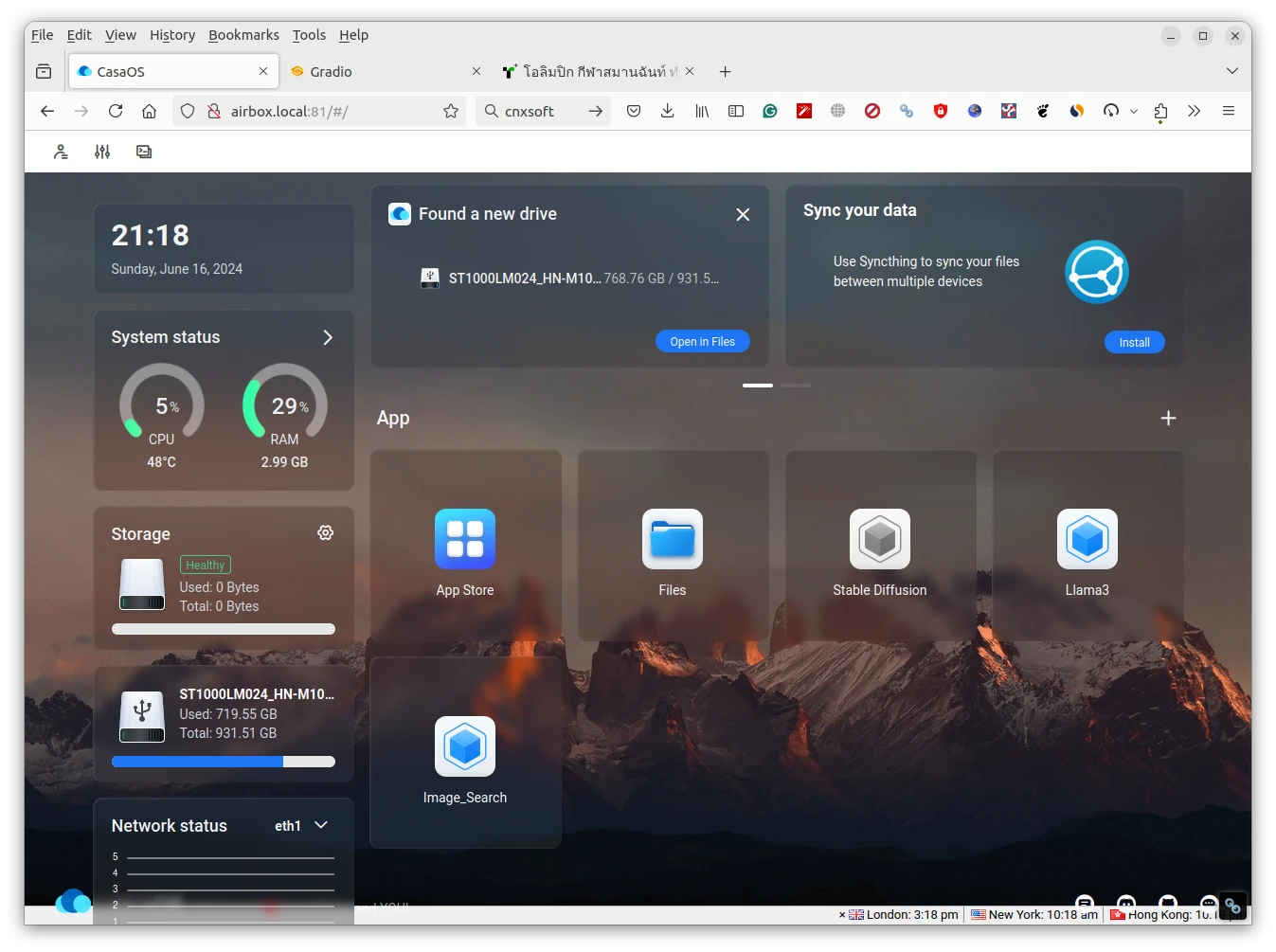
Task: Click the Storage system disk usage bar
Action: 224,629
